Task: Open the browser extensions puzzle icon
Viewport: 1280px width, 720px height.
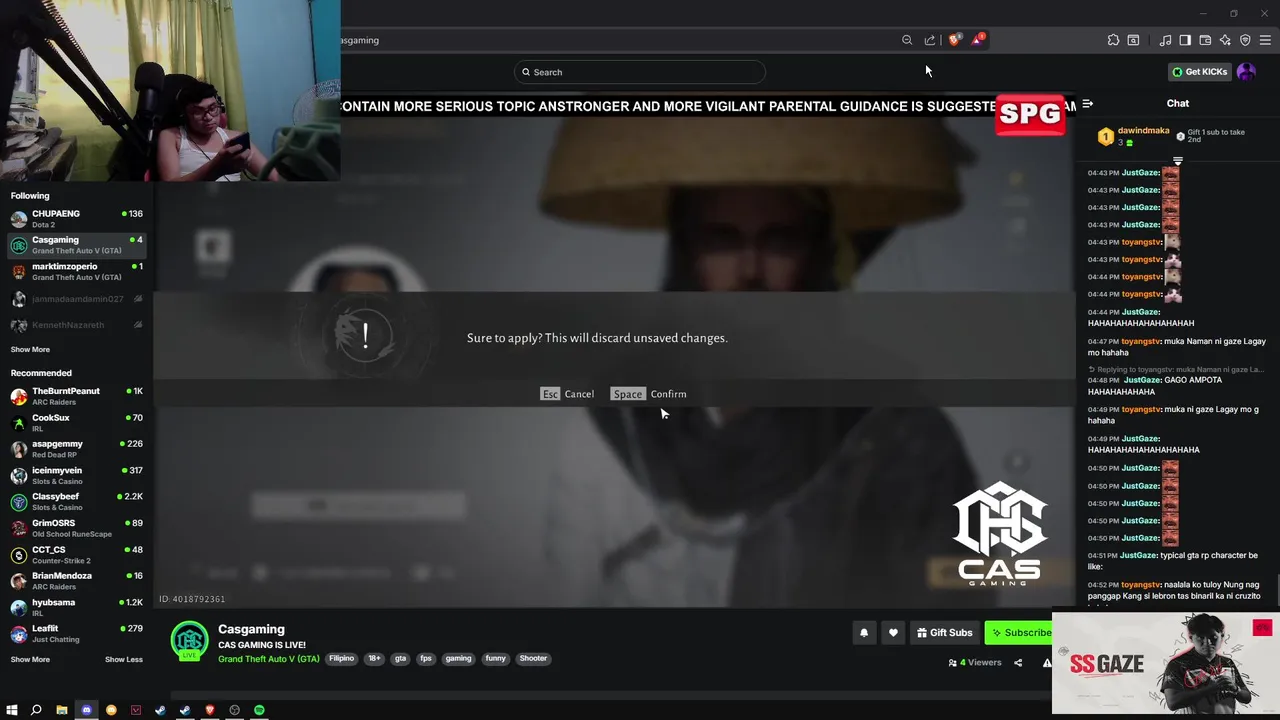Action: click(1113, 40)
